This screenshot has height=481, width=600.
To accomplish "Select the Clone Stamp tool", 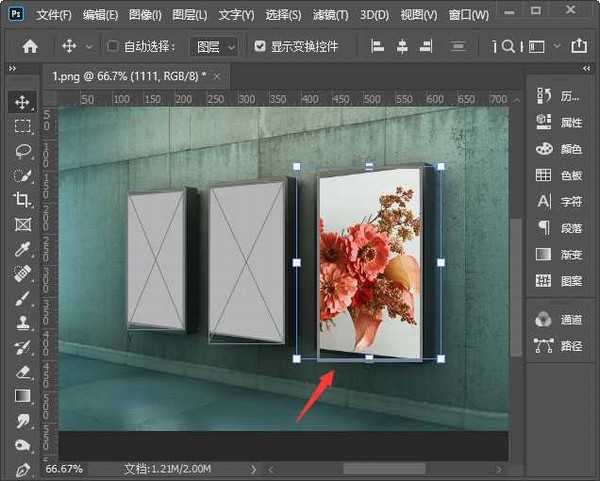I will (22, 322).
